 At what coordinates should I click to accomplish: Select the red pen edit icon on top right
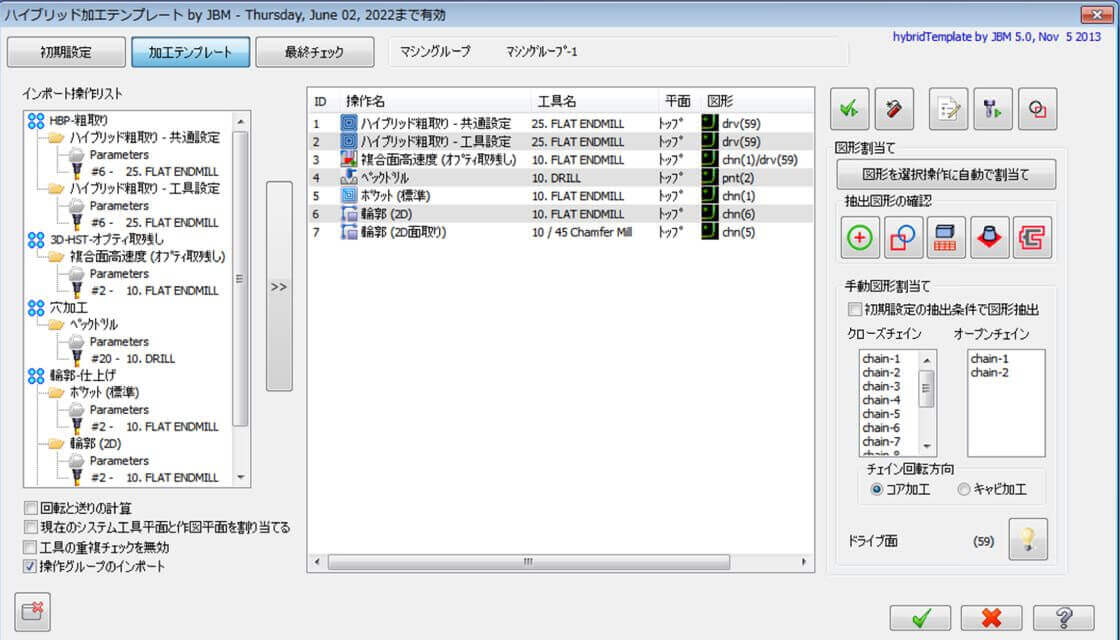895,107
